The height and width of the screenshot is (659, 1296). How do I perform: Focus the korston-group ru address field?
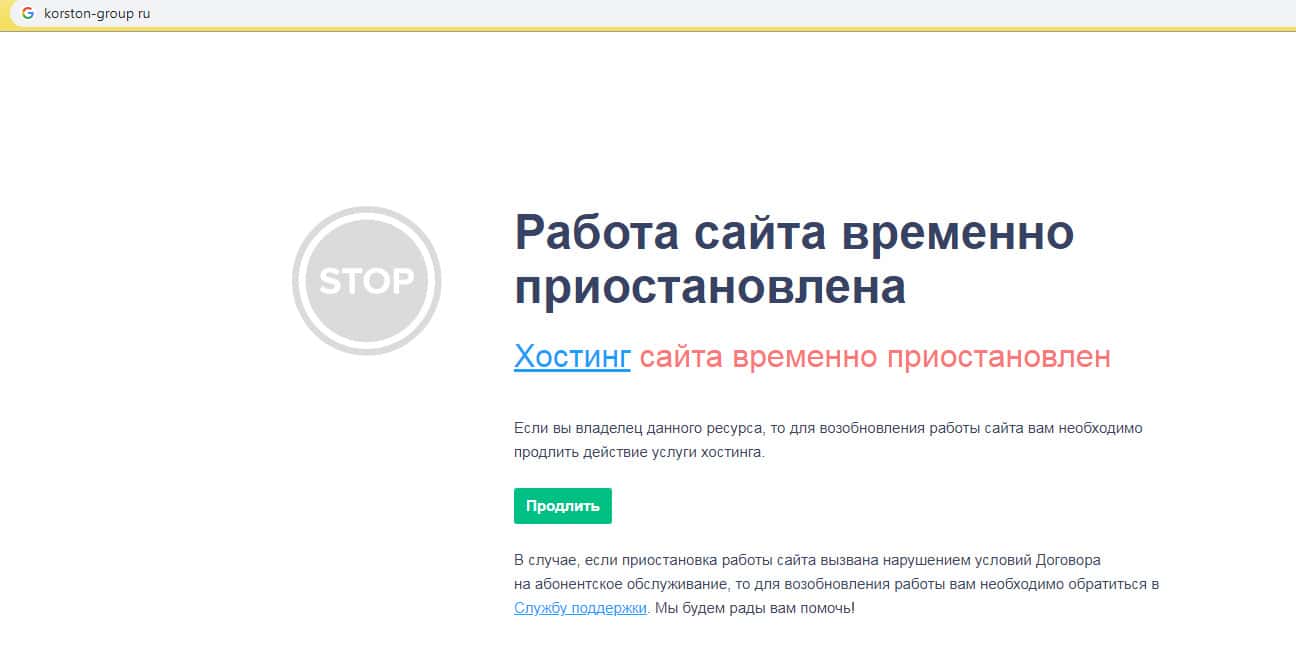[97, 14]
